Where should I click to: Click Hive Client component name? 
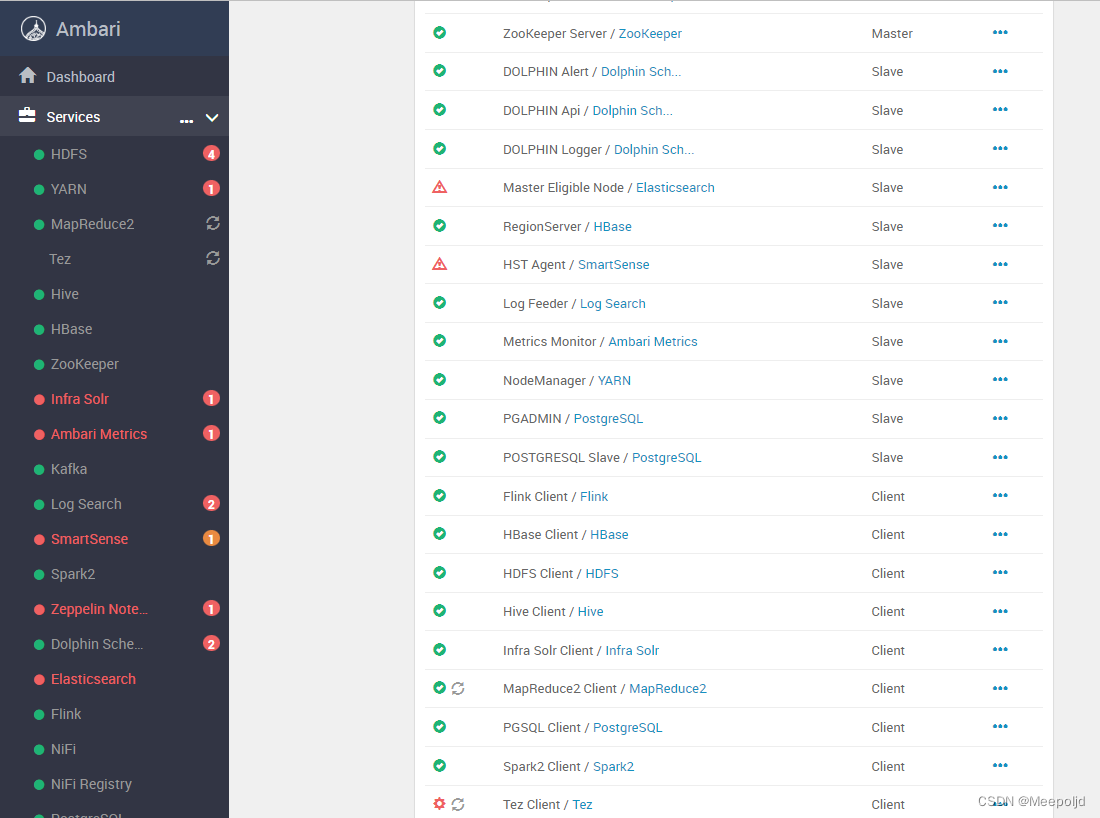click(x=534, y=612)
